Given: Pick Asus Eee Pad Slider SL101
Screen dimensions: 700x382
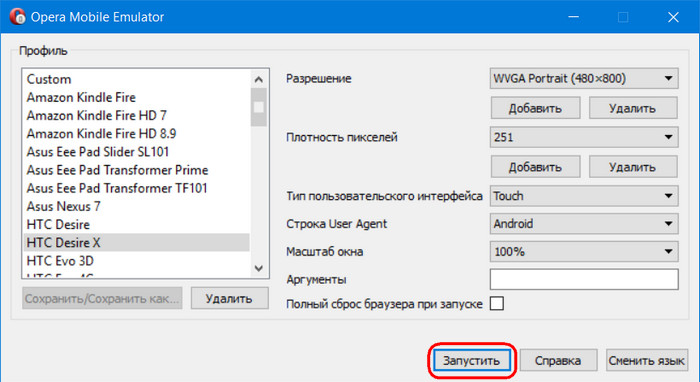Looking at the screenshot, I should pyautogui.click(x=137, y=152).
